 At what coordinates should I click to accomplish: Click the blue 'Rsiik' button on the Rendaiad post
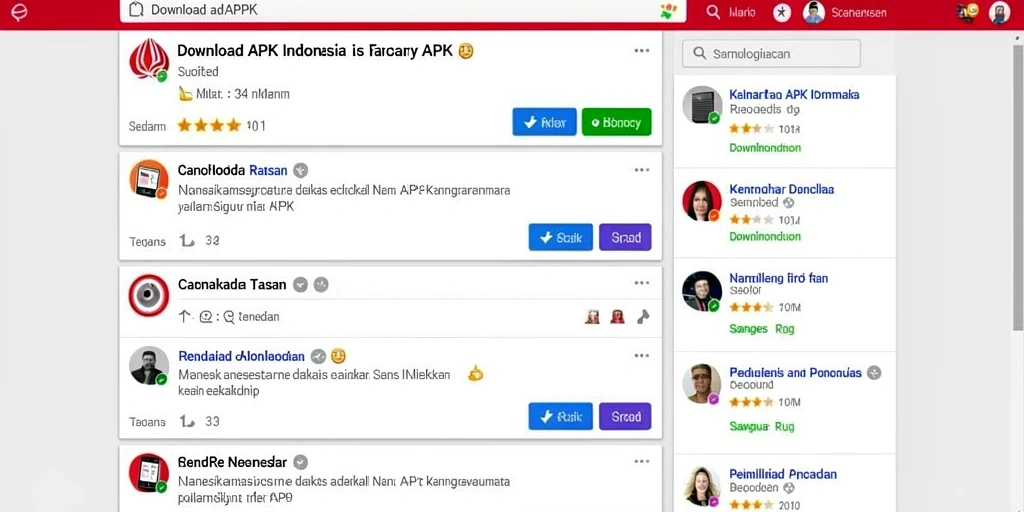click(560, 417)
